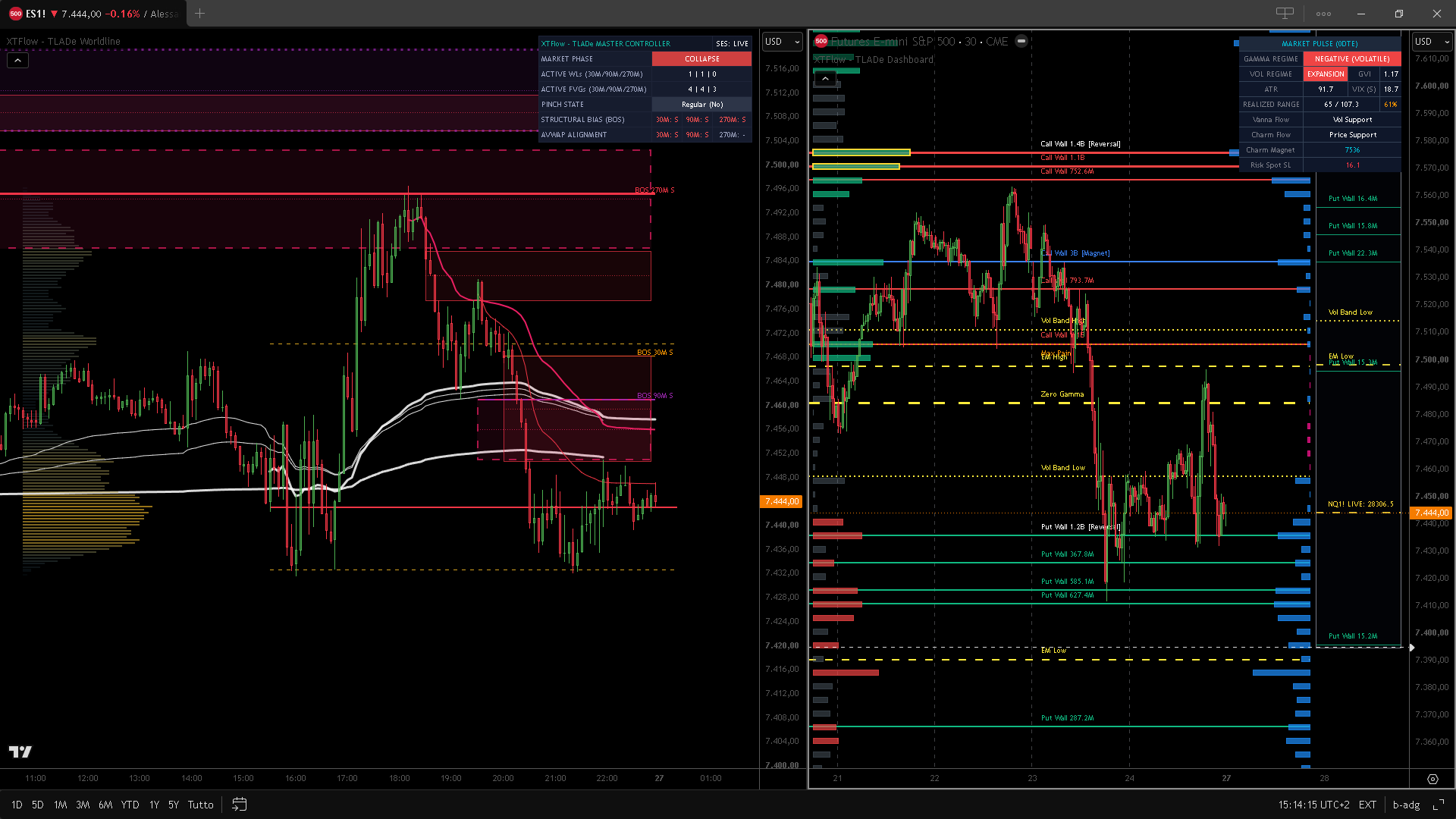Open chart settings gear on right chart

[1432, 779]
